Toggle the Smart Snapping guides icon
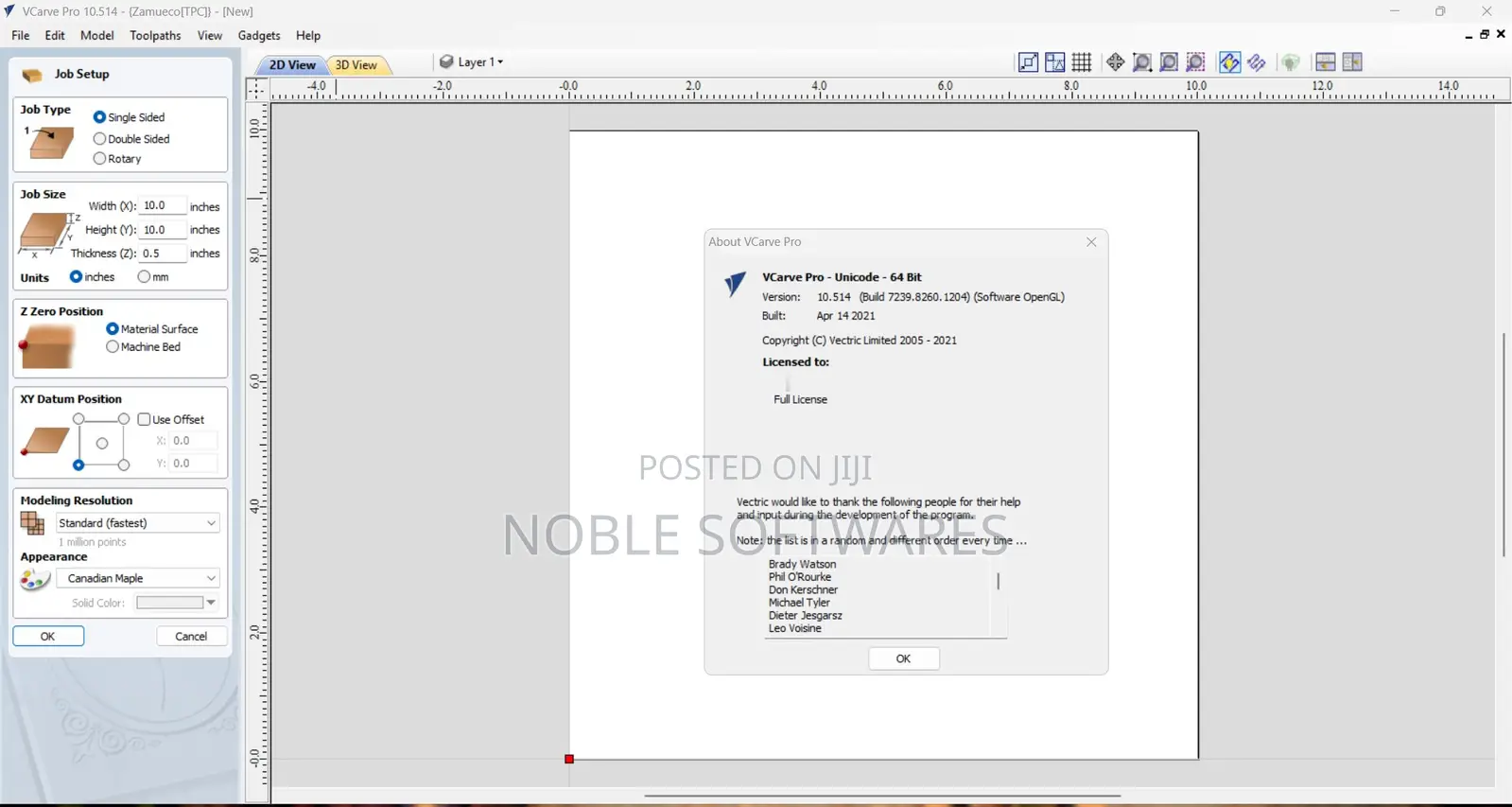Image resolution: width=1512 pixels, height=807 pixels. point(1055,62)
